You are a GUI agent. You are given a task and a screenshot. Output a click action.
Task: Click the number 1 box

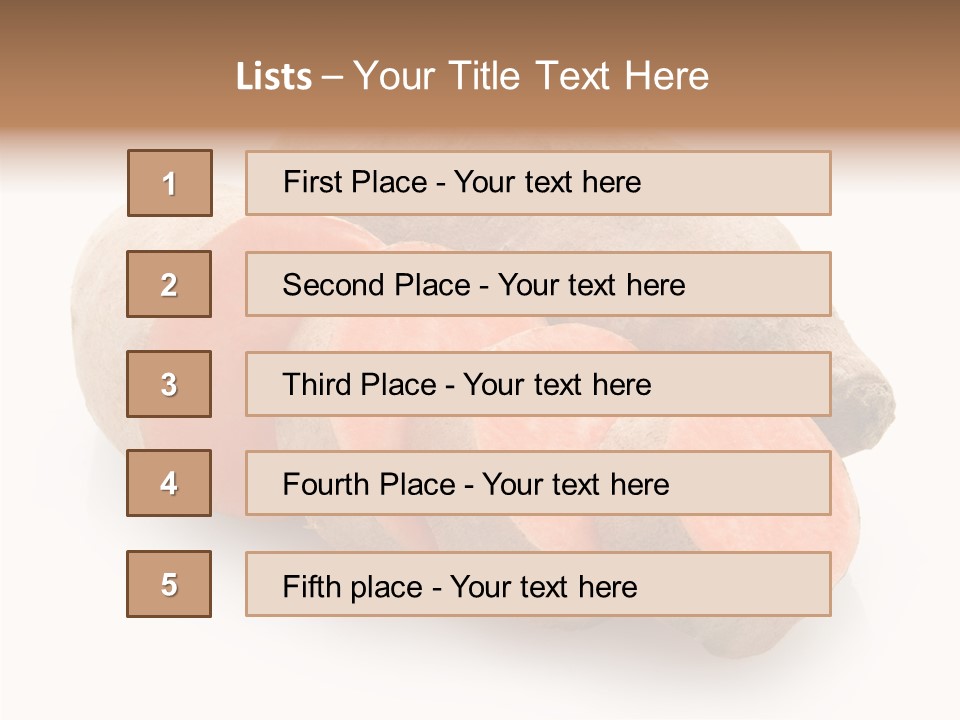[169, 183]
